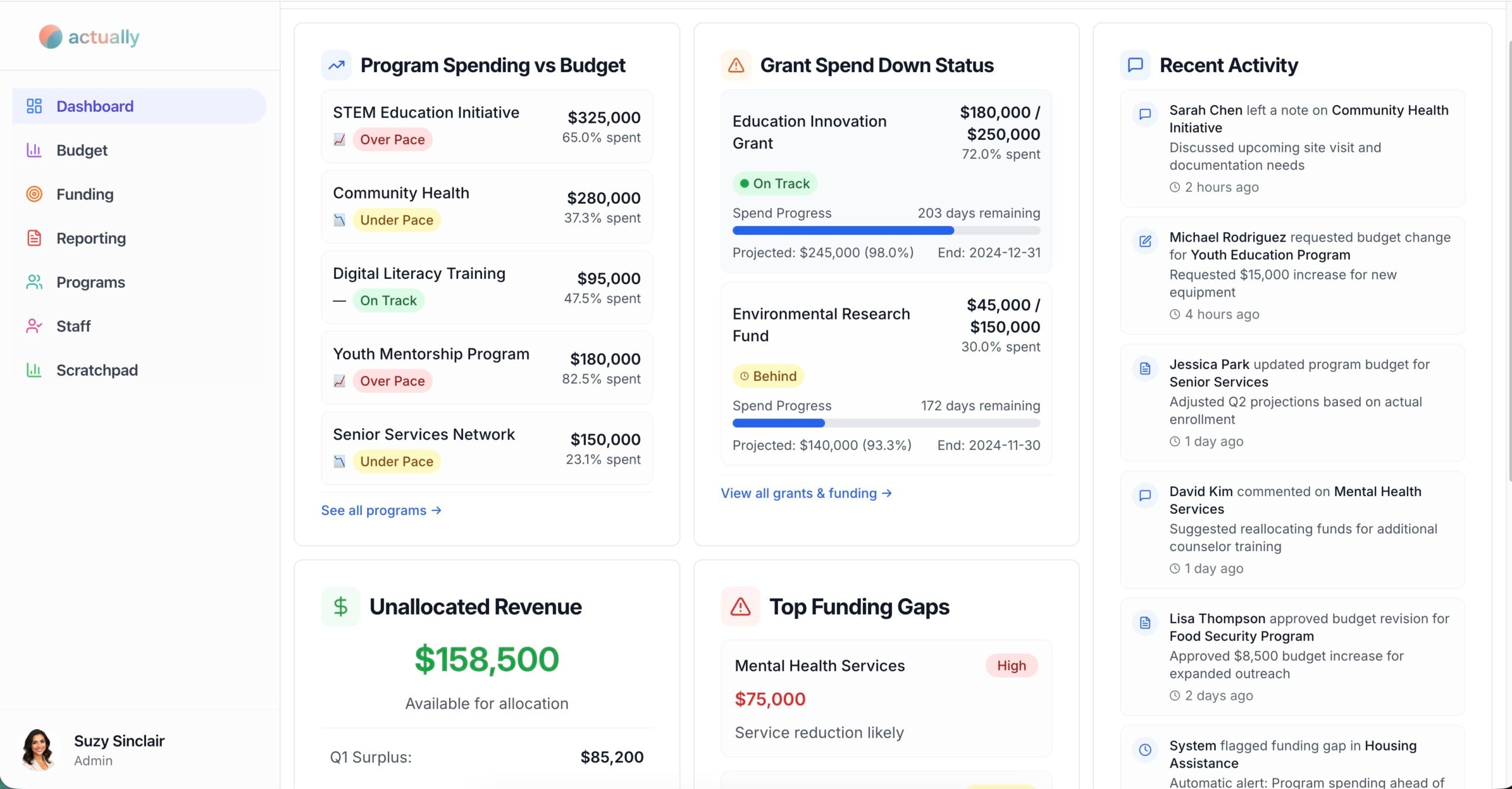Click the Top Funding Gaps alert icon

click(x=740, y=607)
